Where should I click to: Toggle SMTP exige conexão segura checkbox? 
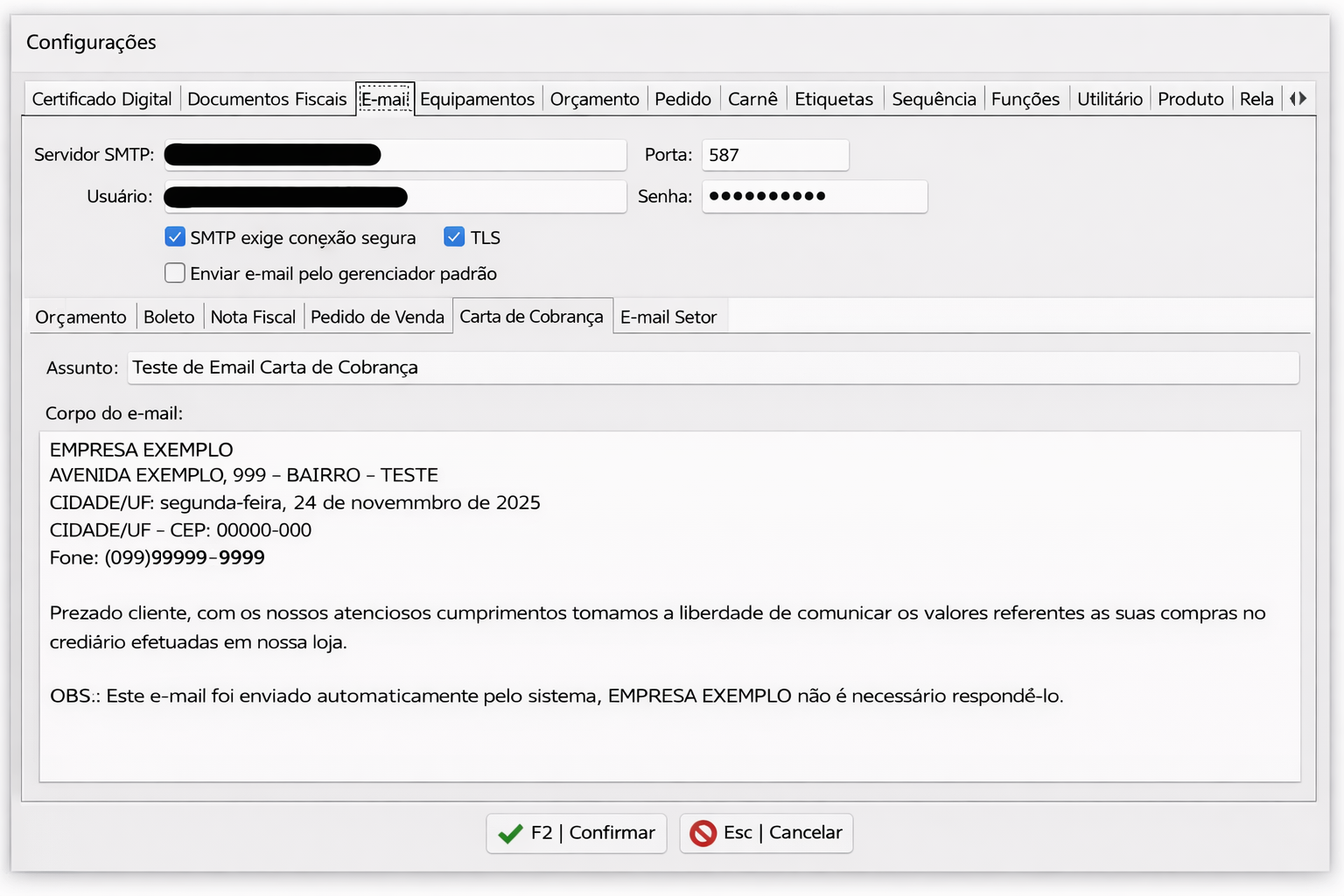pyautogui.click(x=175, y=237)
